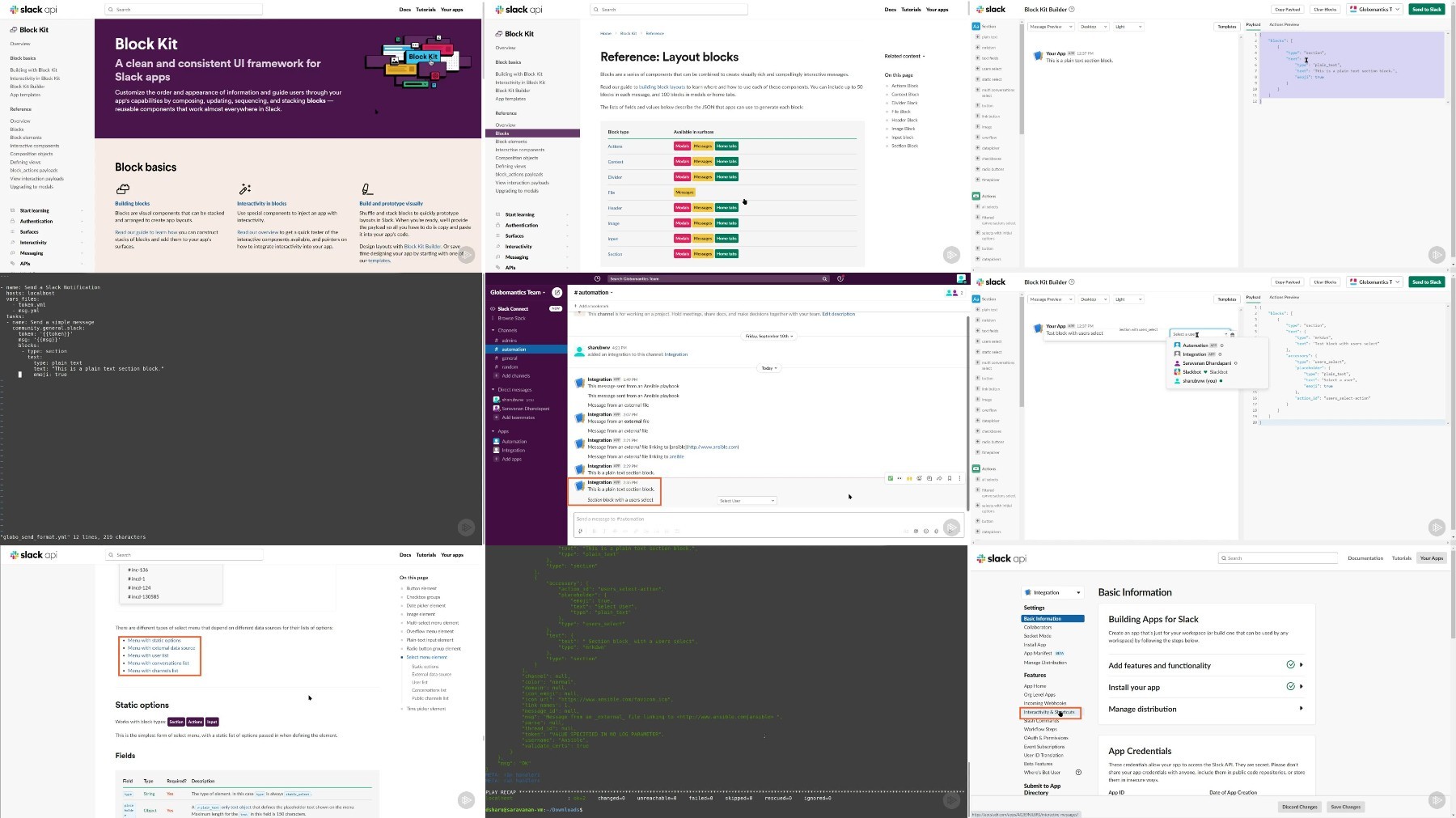Click plus icon beside Add apps

click(x=497, y=459)
